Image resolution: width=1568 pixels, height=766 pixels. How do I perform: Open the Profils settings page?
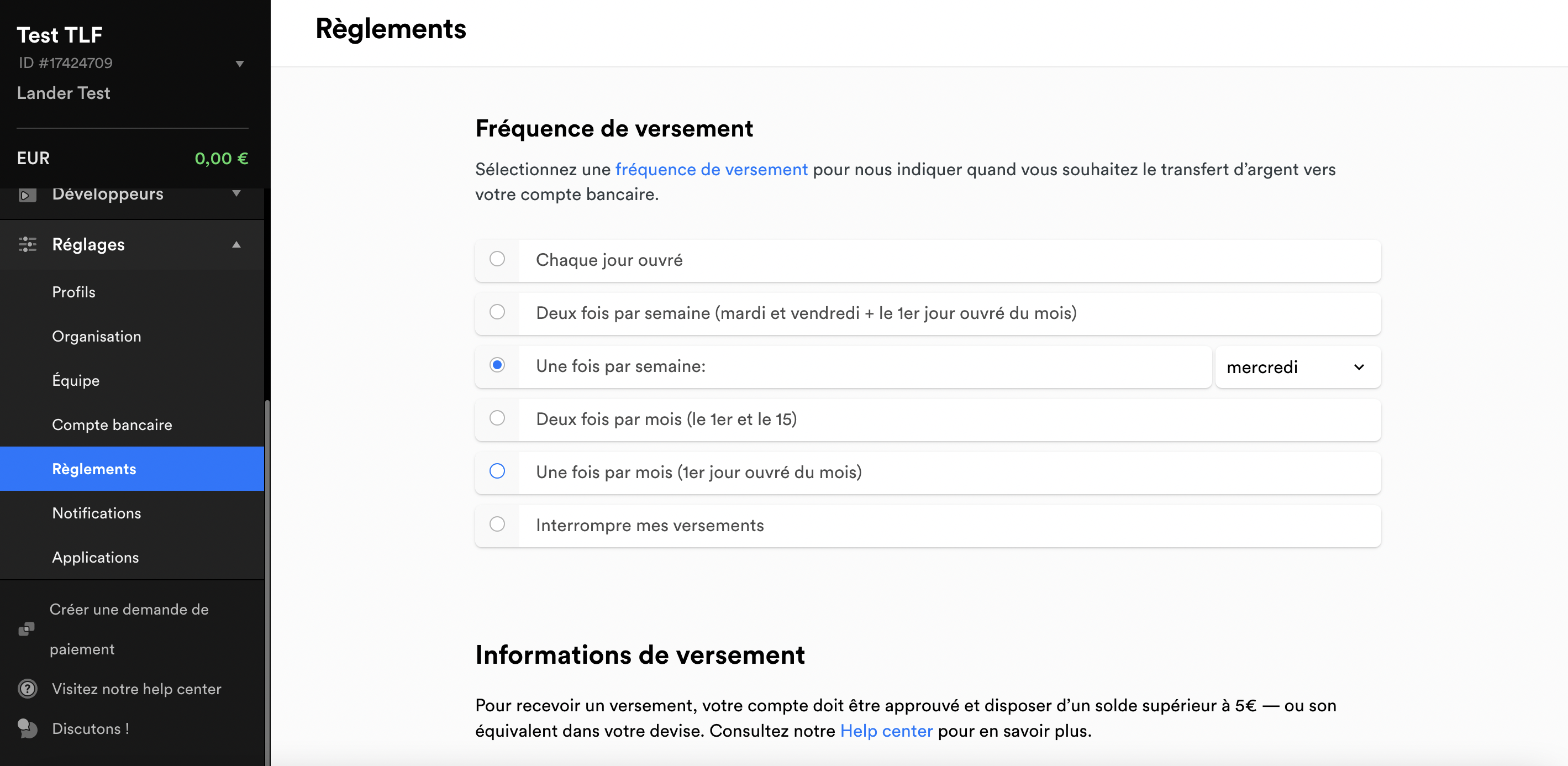pos(73,292)
